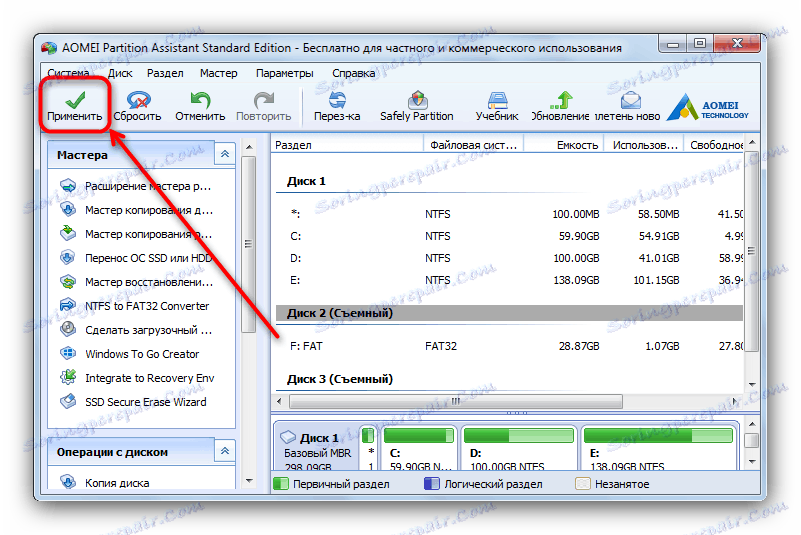Click the C: partition usage bar
801x535 pixels.
pos(419,435)
